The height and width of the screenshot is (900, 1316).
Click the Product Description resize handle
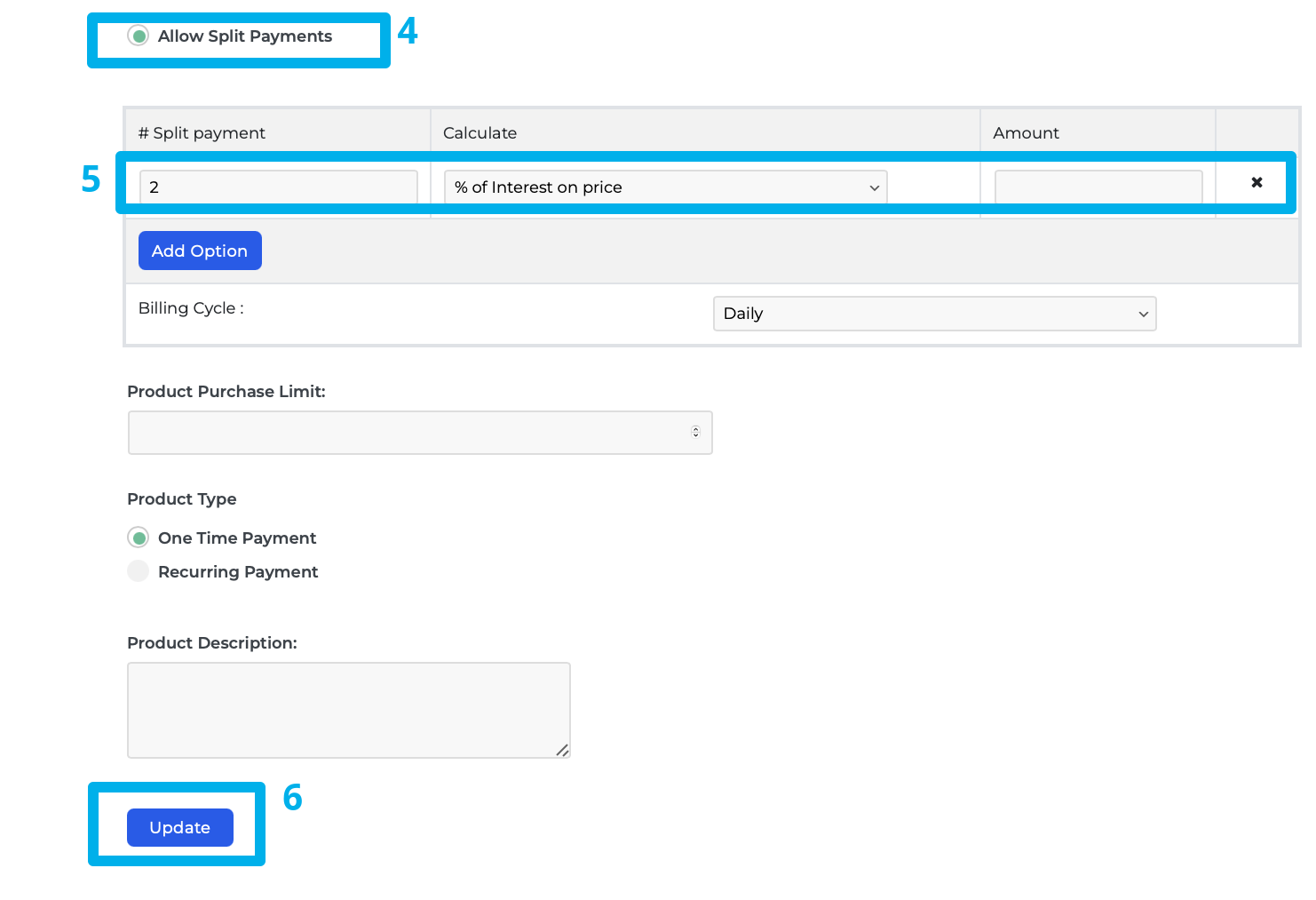(563, 752)
